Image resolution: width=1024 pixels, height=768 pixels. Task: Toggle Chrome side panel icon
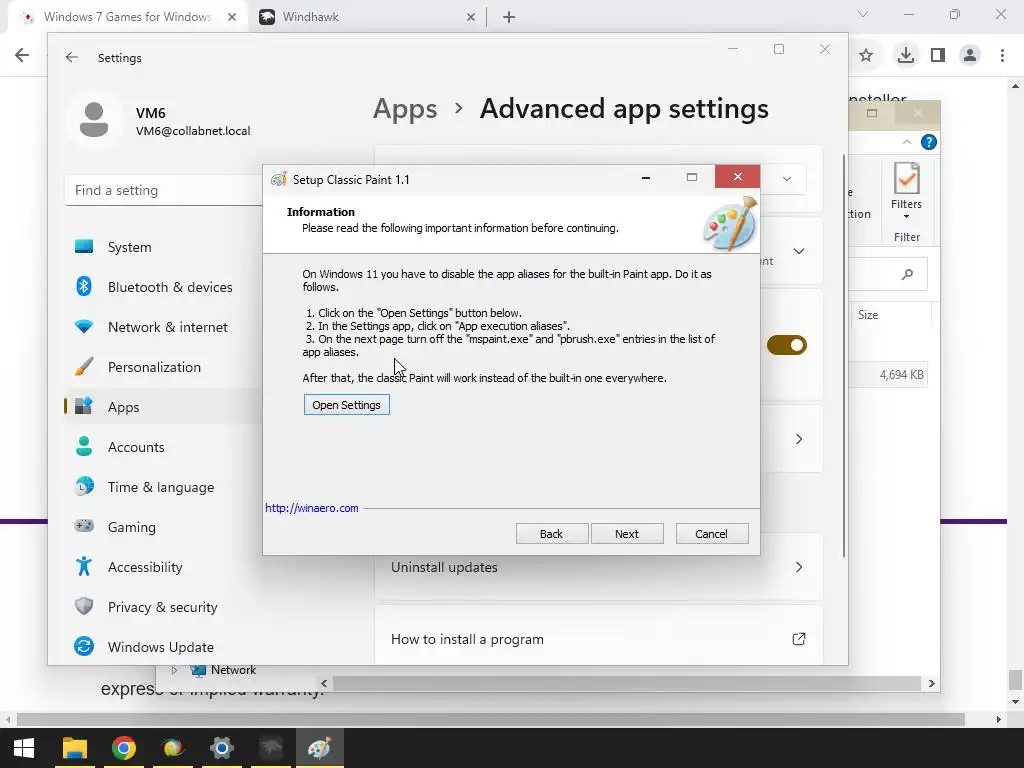coord(938,55)
